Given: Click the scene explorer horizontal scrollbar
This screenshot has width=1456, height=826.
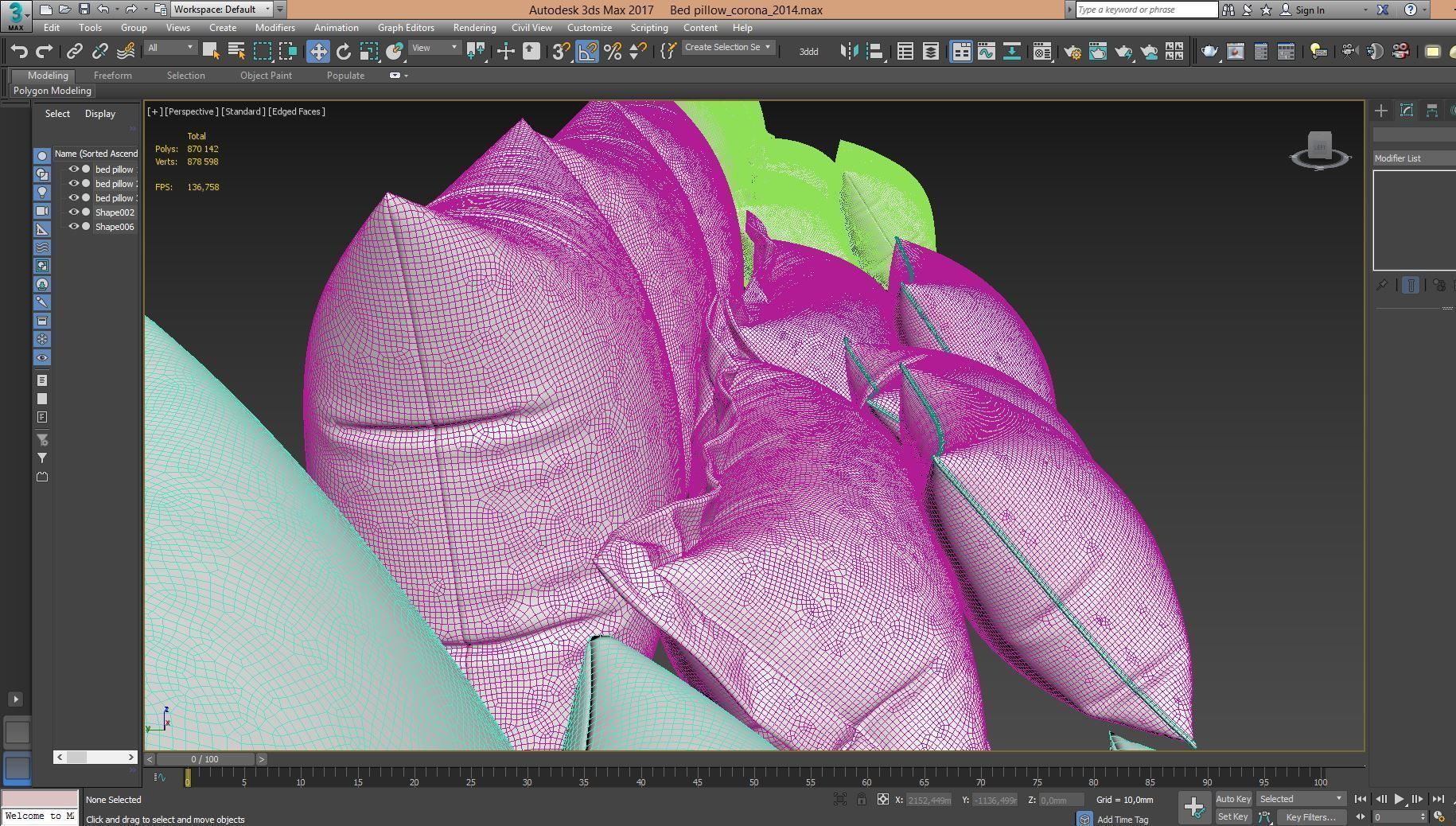Looking at the screenshot, I should click(95, 757).
